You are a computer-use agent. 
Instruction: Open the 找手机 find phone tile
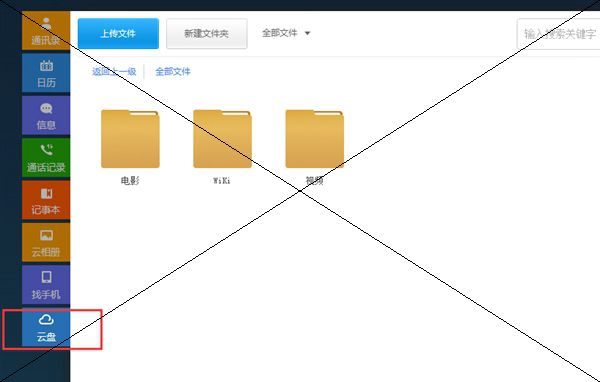pos(46,285)
